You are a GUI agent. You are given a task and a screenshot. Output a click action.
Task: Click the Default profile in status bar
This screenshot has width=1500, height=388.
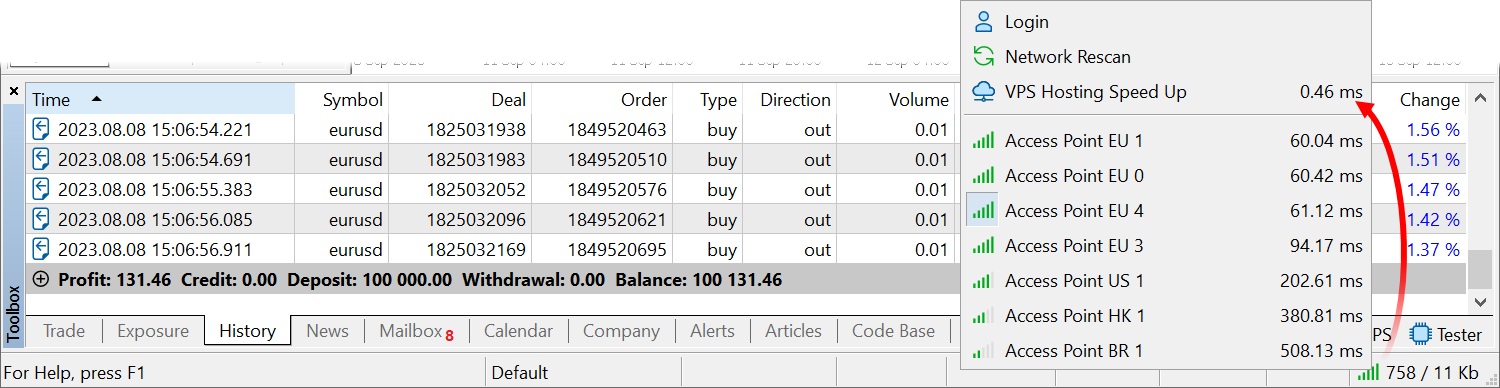[519, 373]
